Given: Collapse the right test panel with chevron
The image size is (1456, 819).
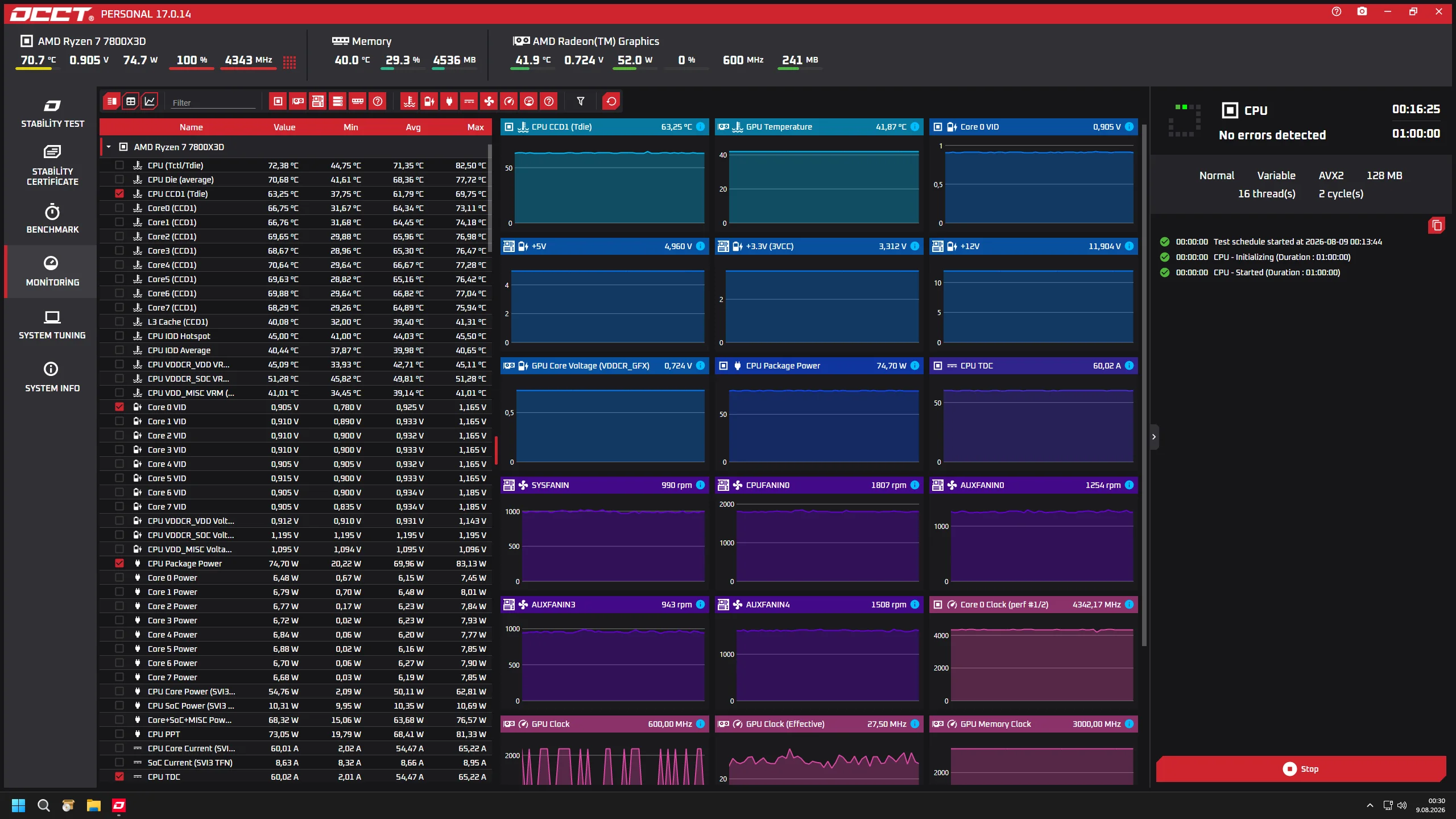Looking at the screenshot, I should pos(1154,437).
